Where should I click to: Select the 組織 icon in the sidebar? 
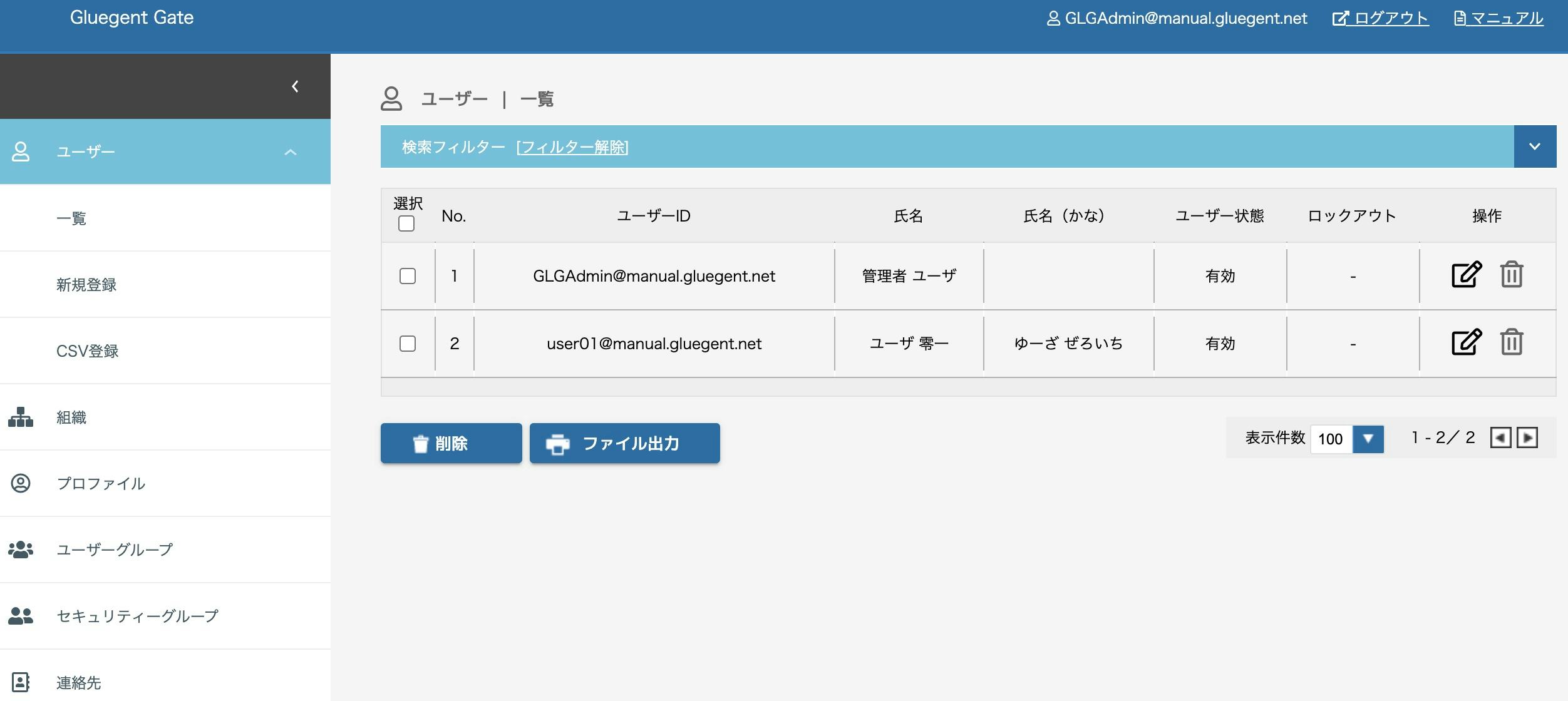(x=21, y=418)
